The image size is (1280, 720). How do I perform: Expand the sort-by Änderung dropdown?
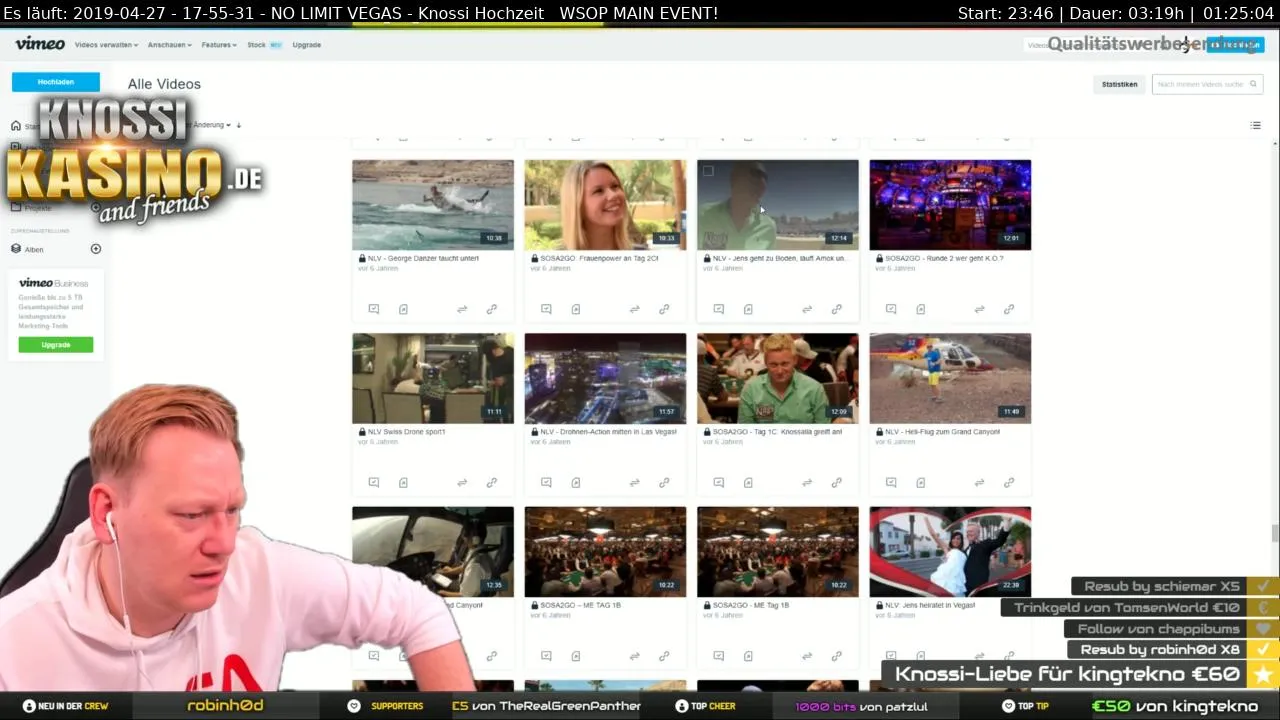click(x=211, y=125)
